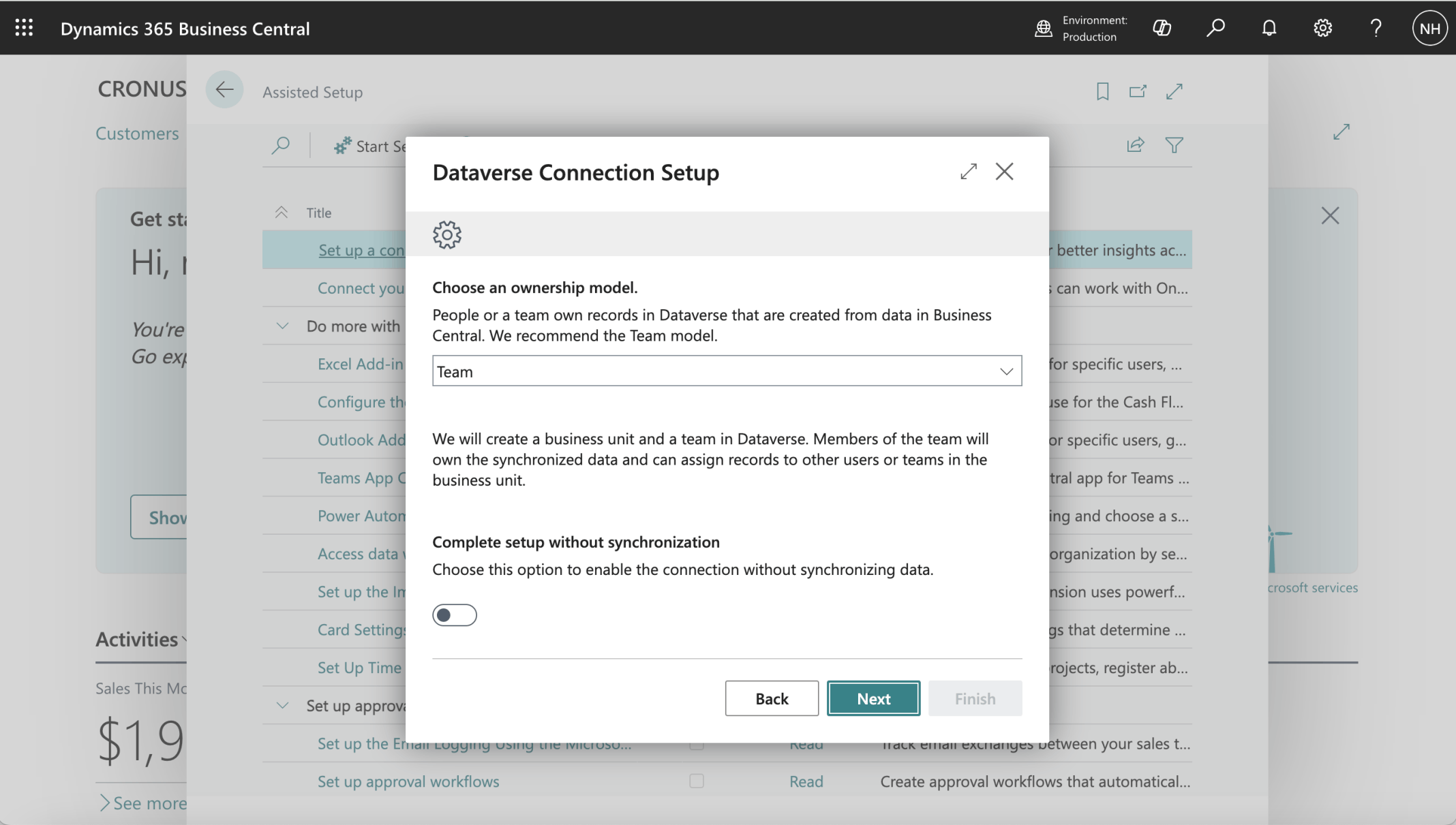The image size is (1456, 825).
Task: Open the filter pane funnel icon
Action: coord(1174,145)
